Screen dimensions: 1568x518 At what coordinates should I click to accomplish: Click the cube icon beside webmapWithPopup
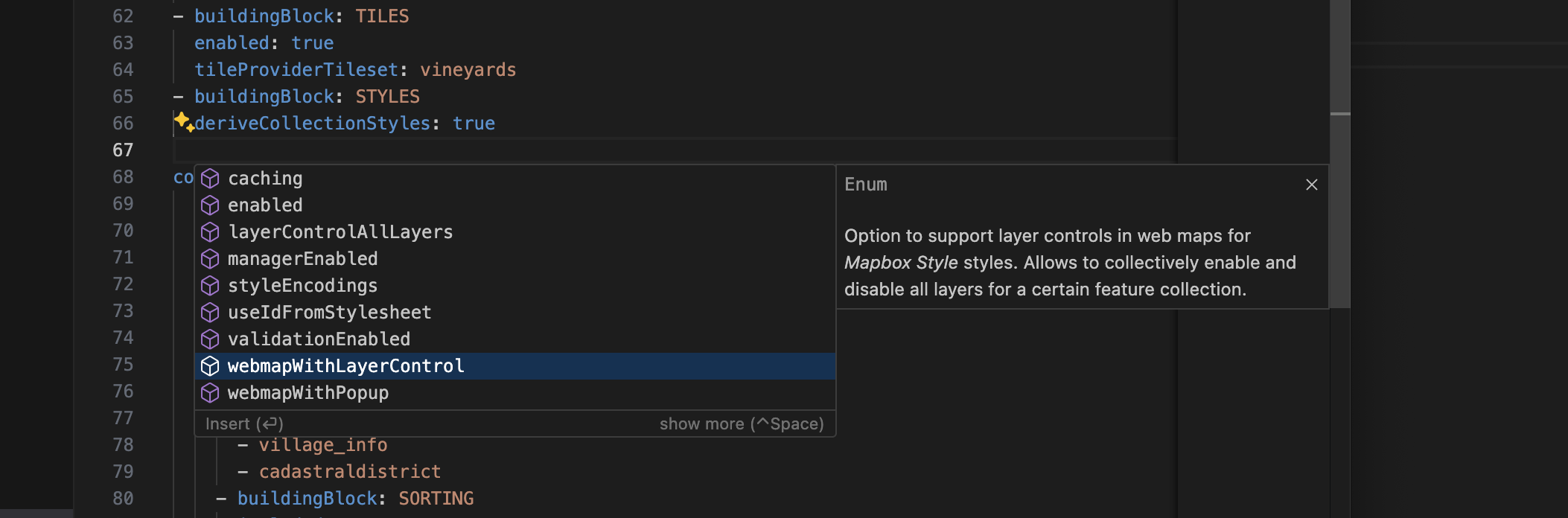pyautogui.click(x=210, y=393)
